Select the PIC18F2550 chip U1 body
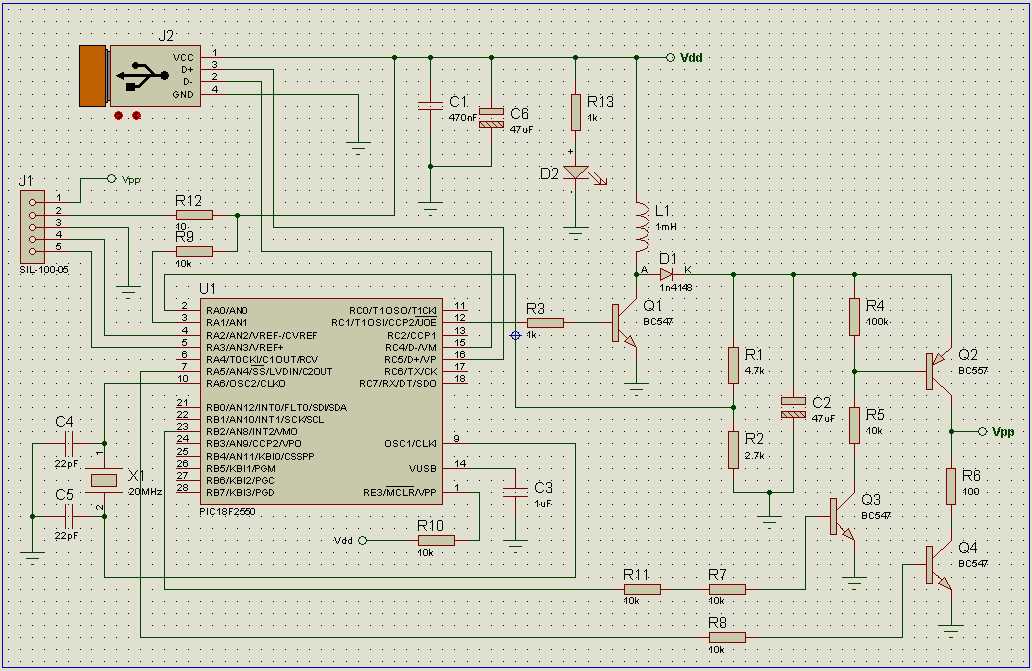Screen dimensions: 1032x671 point(322,401)
